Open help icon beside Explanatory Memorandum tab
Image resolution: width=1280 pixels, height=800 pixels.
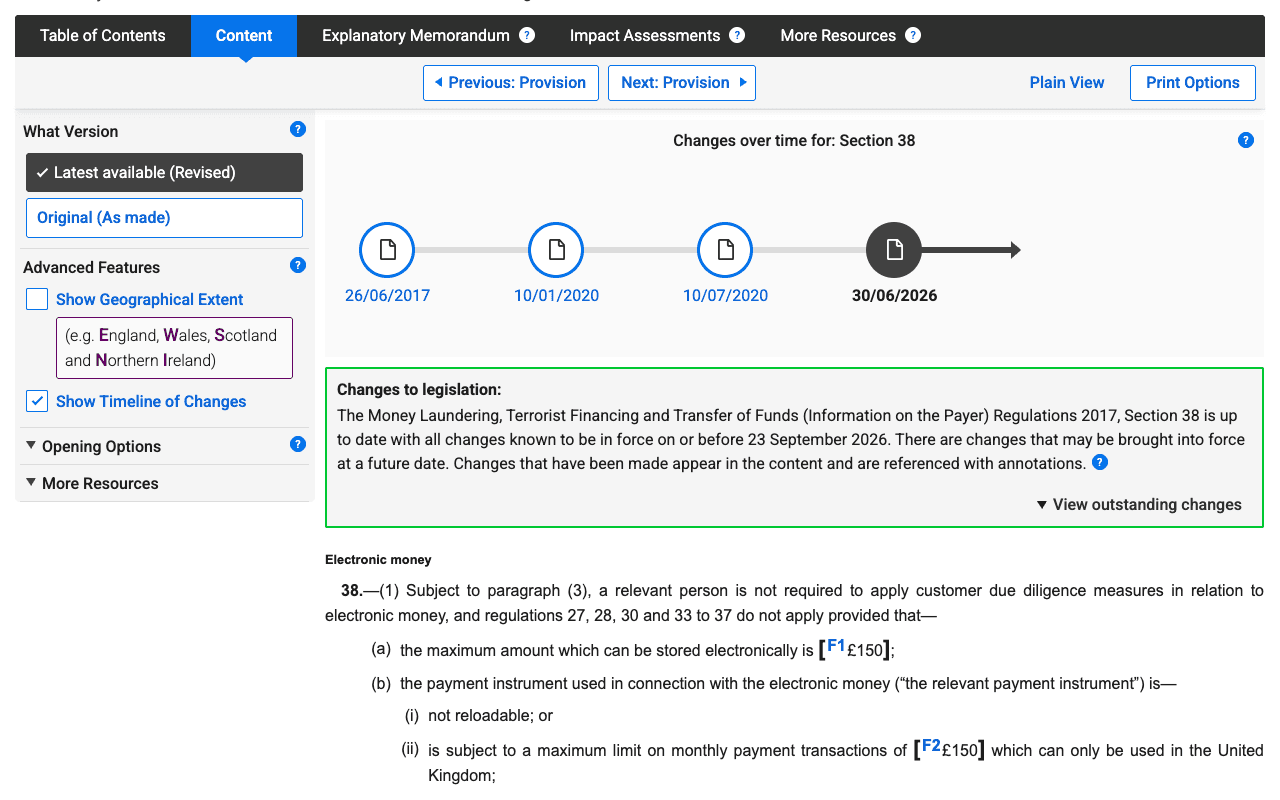pyautogui.click(x=527, y=35)
